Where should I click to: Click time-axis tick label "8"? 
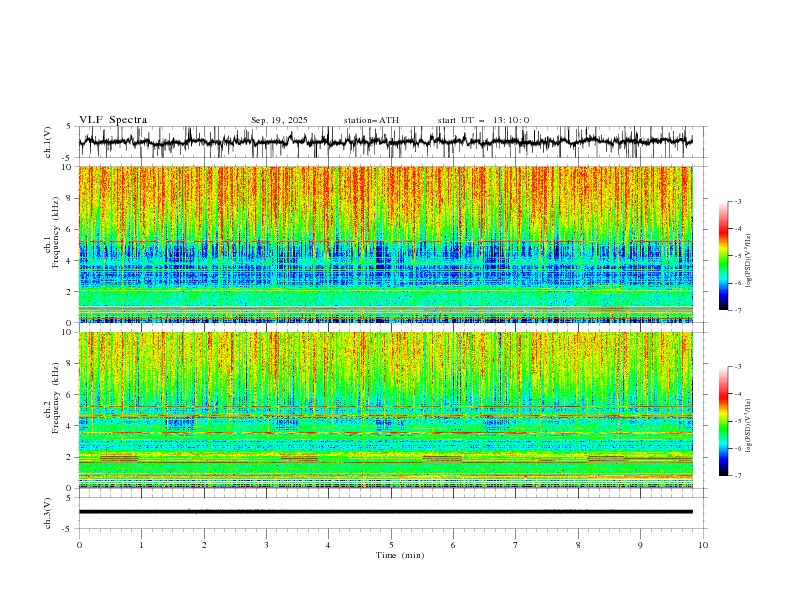pos(578,545)
